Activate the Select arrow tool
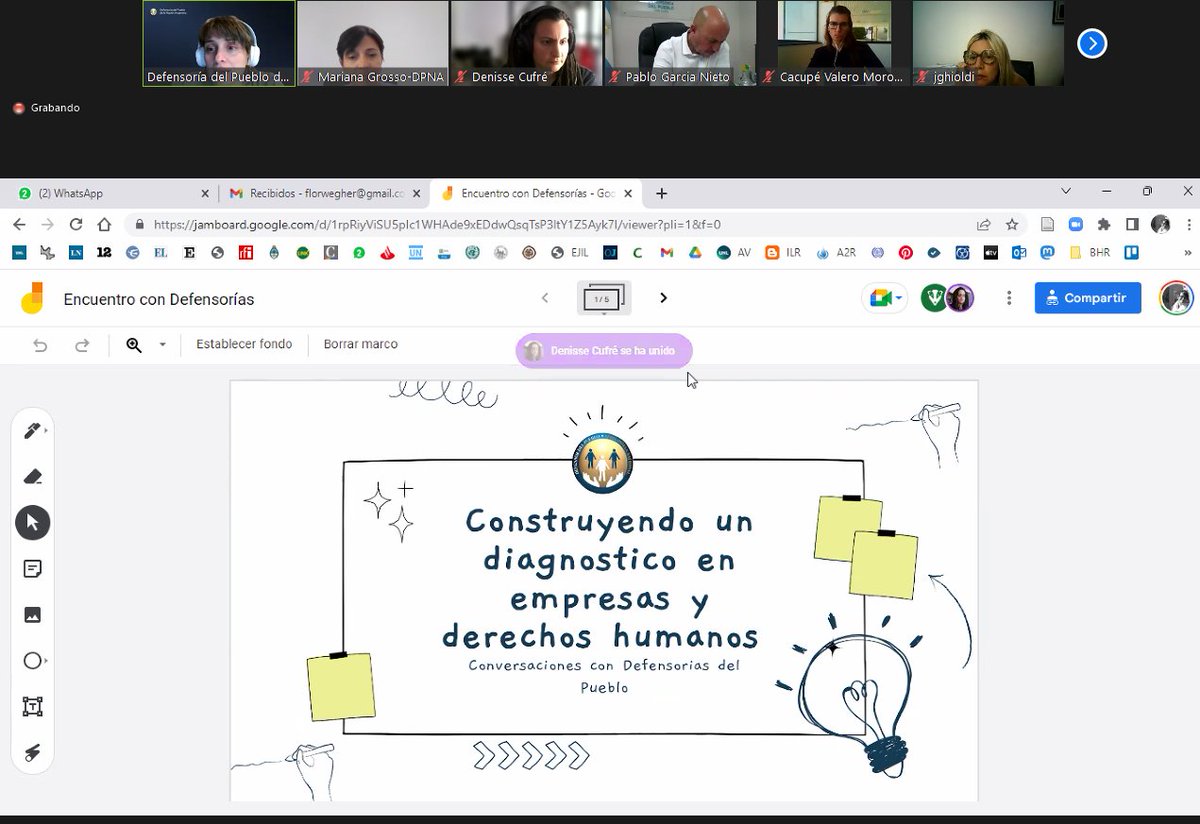The width and height of the screenshot is (1200, 824). point(33,522)
